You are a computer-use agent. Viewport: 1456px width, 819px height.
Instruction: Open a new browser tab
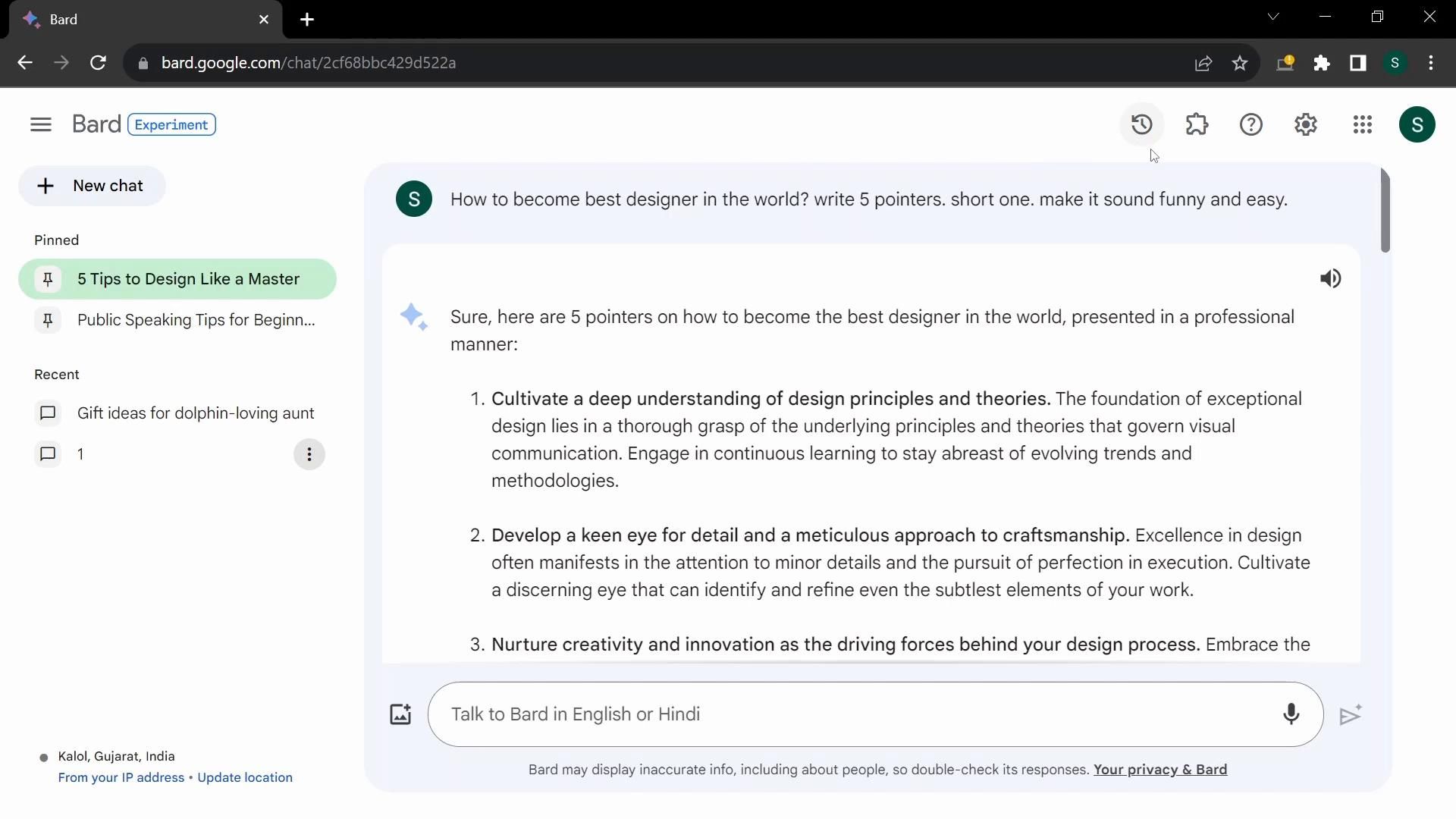[307, 20]
